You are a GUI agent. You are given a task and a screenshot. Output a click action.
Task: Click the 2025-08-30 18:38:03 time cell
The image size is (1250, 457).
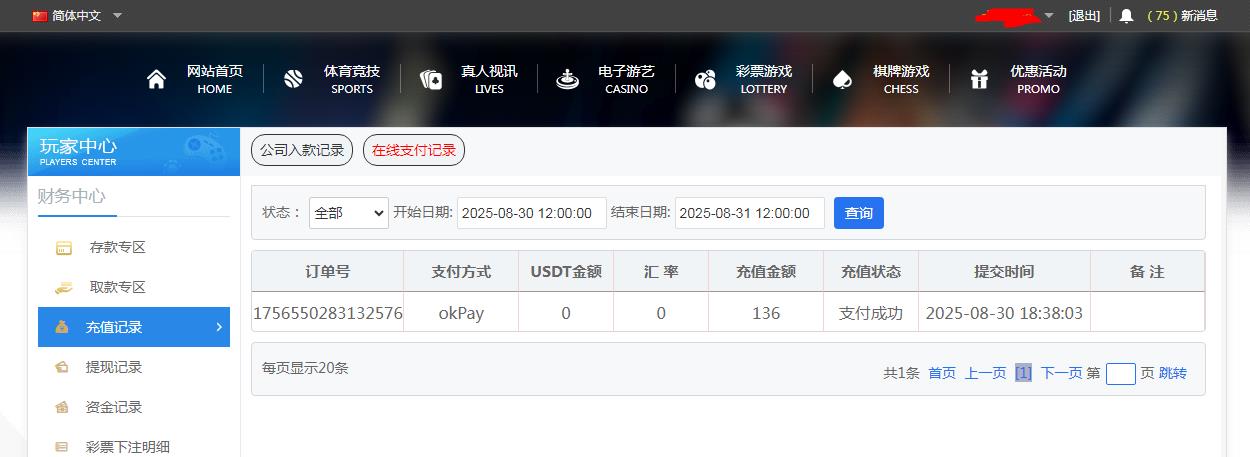pyautogui.click(x=1004, y=313)
